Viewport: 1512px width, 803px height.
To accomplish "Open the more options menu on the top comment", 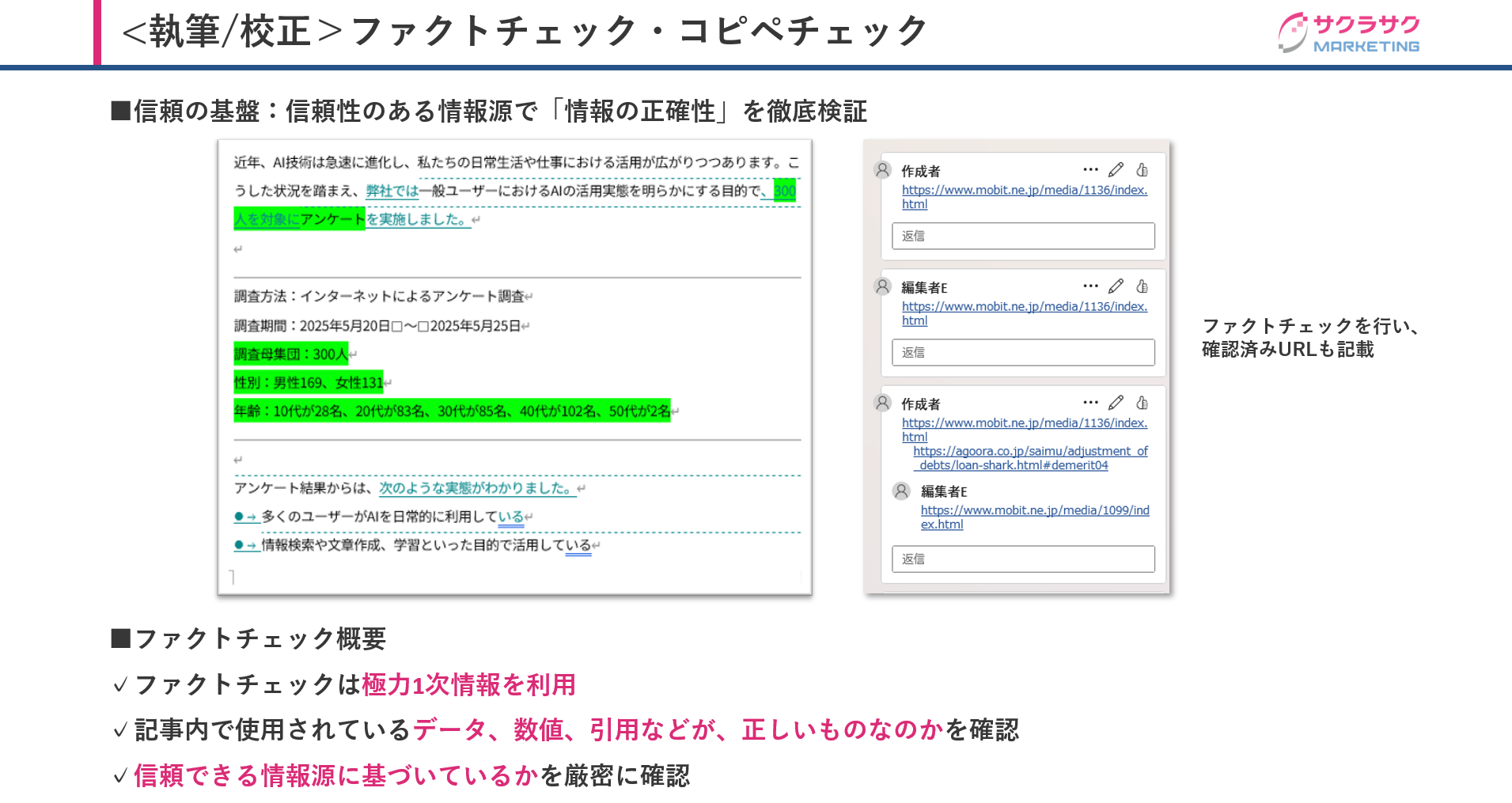I will pyautogui.click(x=1090, y=170).
